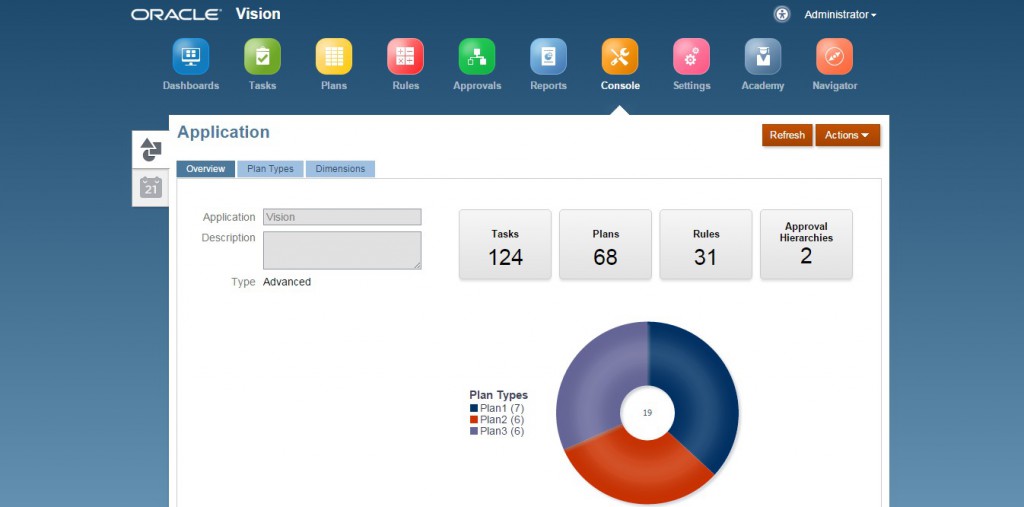This screenshot has width=1024, height=507.
Task: Open the Administrator user dropdown
Action: (840, 14)
